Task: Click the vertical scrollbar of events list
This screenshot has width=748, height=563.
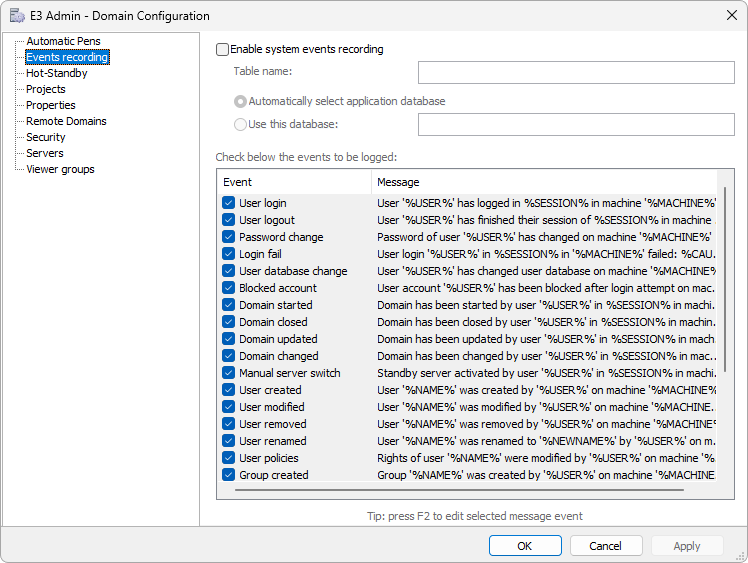Action: (x=725, y=279)
